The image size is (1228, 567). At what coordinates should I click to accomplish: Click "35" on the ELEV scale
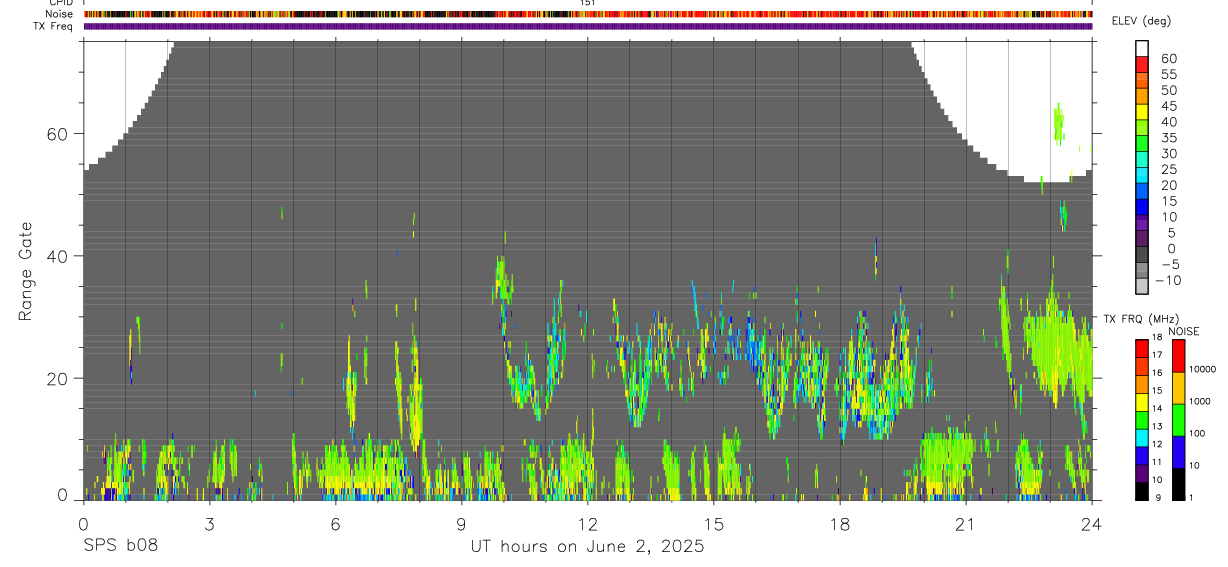click(1168, 138)
